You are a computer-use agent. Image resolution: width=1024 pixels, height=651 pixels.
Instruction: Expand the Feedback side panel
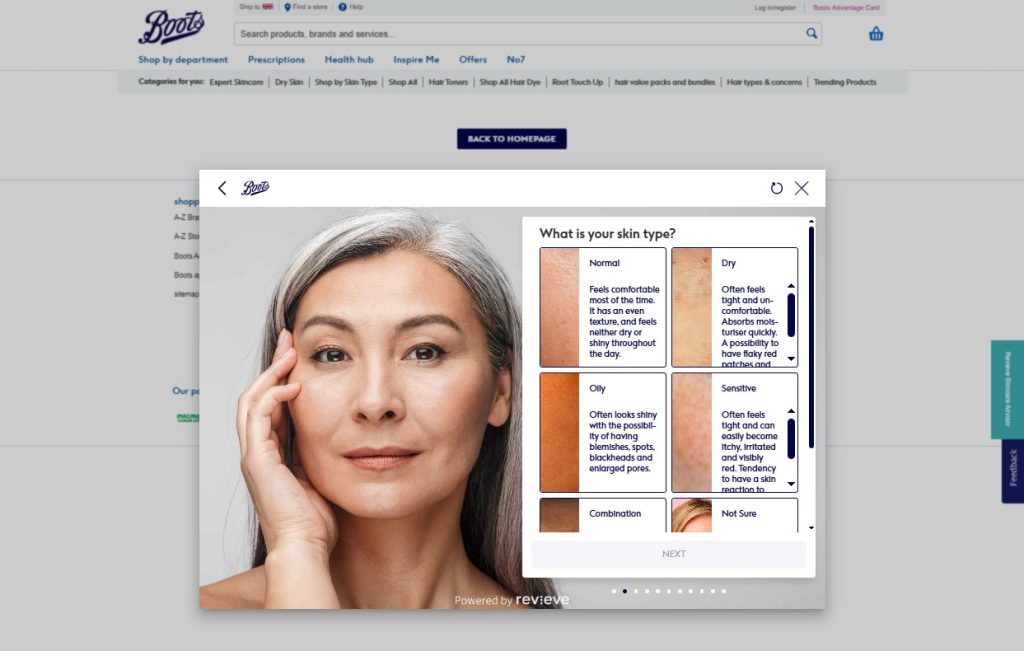[x=1012, y=470]
